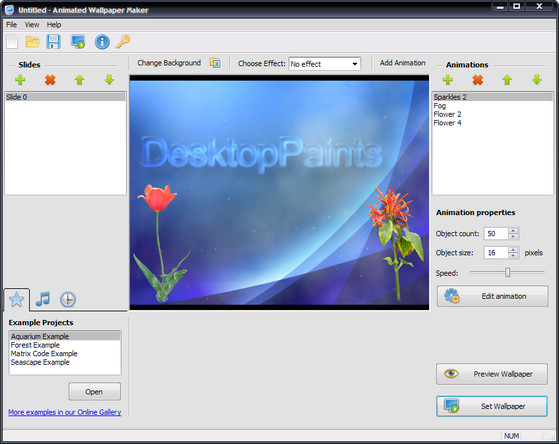This screenshot has width=559, height=444.
Task: Move slide up with green arrow
Action: click(x=80, y=80)
